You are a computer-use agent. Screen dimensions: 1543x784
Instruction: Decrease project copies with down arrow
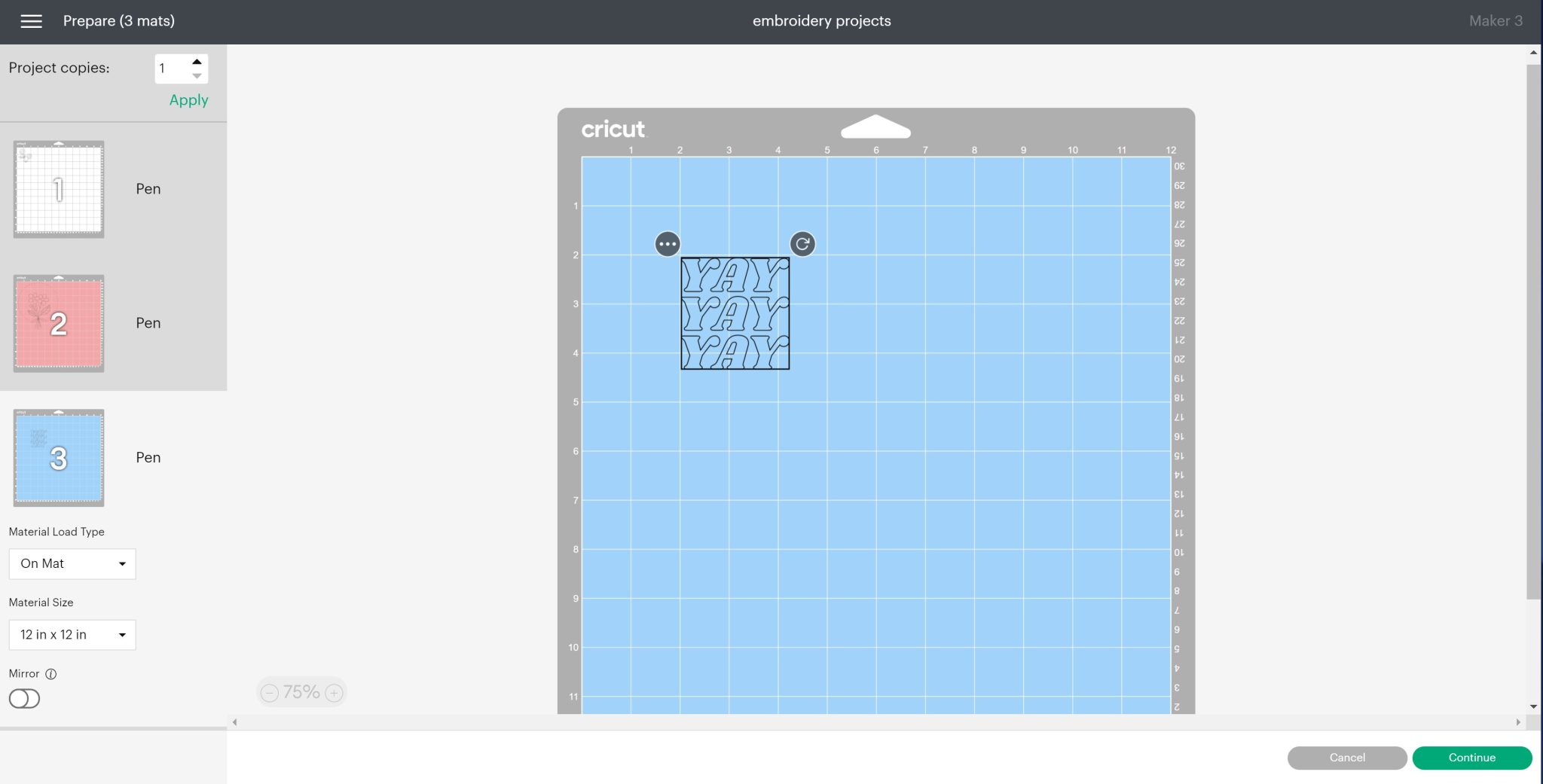197,76
